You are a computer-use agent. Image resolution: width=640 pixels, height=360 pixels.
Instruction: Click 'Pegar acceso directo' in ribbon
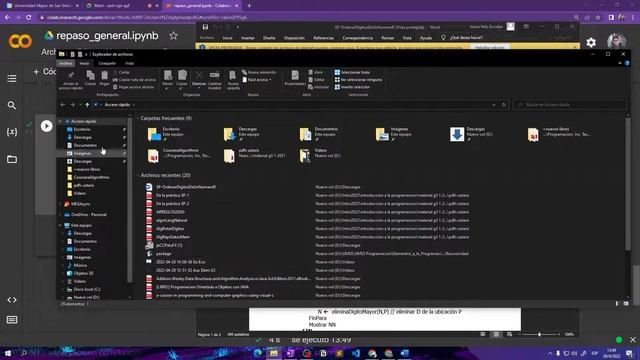coord(134,87)
